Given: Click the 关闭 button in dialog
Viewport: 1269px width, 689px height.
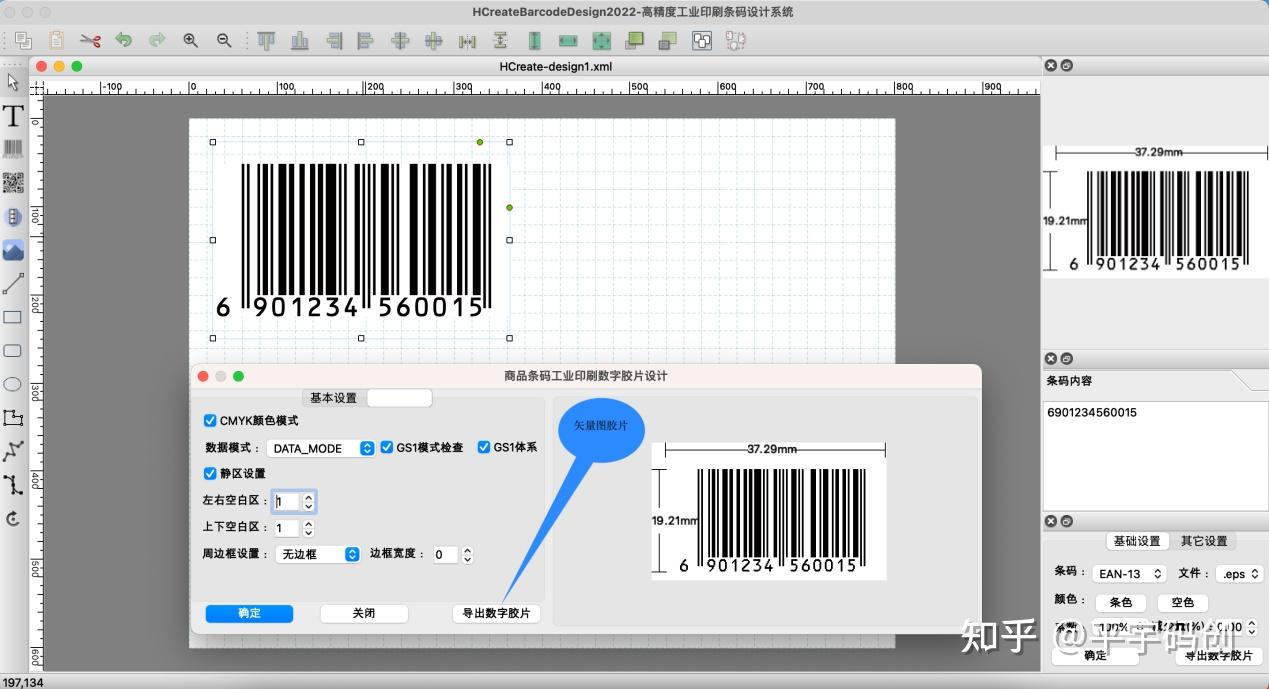Looking at the screenshot, I should coord(364,613).
